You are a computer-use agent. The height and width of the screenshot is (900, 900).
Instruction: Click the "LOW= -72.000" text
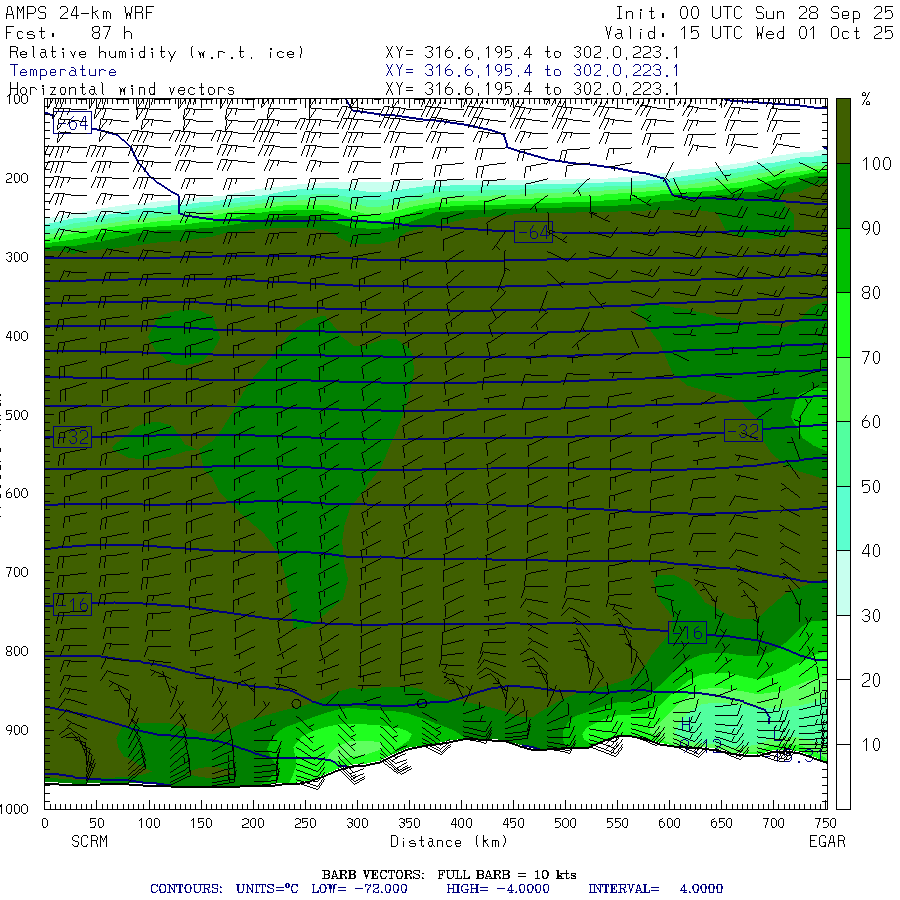tap(359, 889)
